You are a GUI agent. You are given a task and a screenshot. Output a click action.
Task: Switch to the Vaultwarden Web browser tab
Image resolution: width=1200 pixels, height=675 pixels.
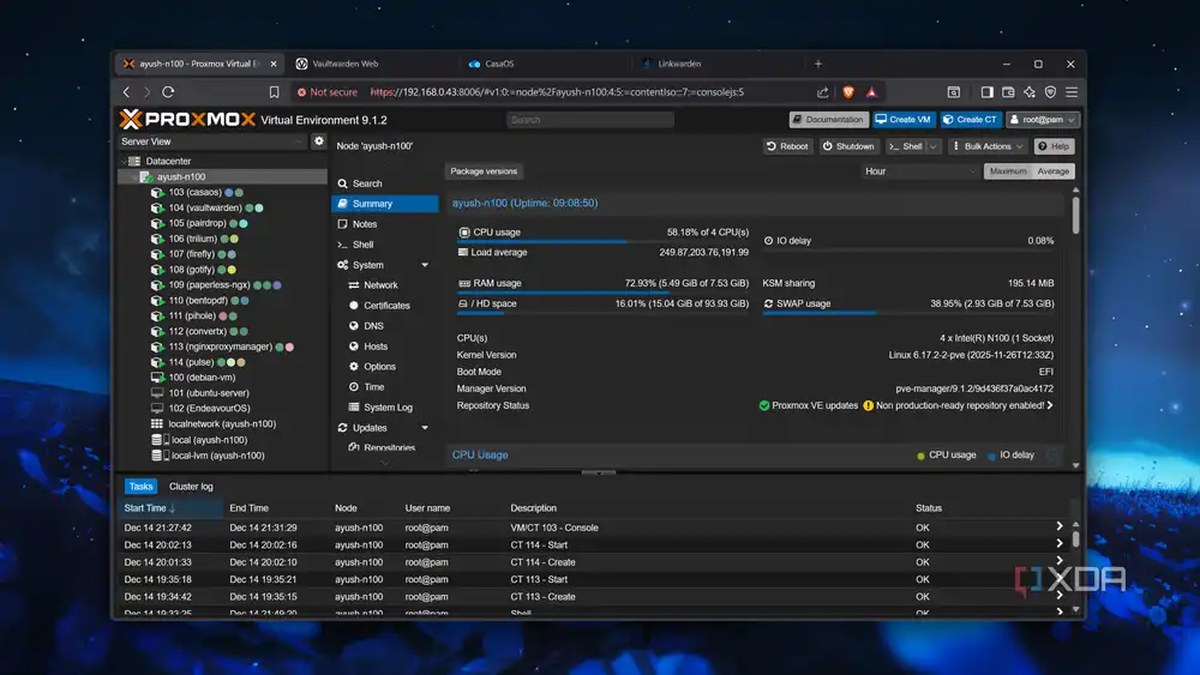pyautogui.click(x=372, y=64)
